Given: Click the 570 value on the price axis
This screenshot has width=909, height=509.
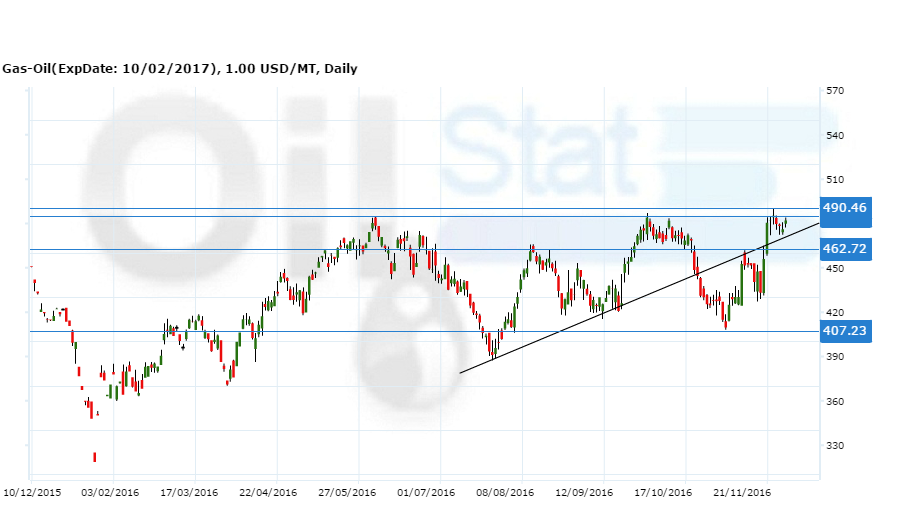Looking at the screenshot, I should tap(836, 91).
